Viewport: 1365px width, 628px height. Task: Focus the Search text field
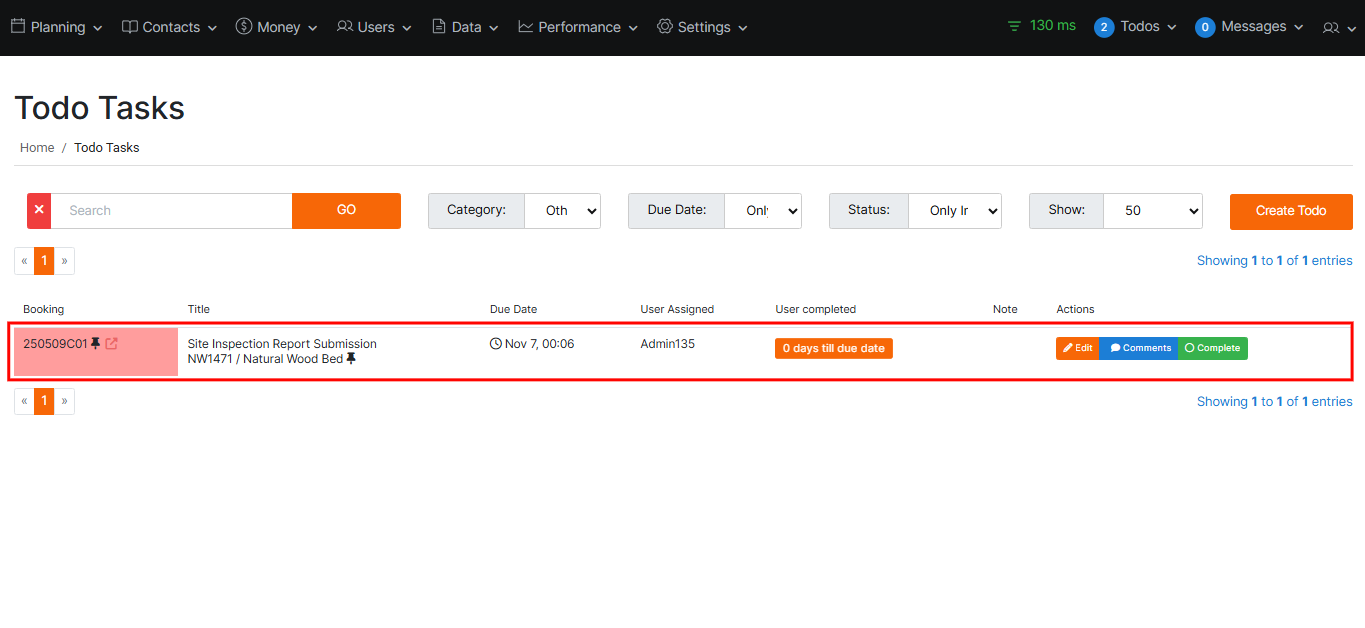(171, 211)
